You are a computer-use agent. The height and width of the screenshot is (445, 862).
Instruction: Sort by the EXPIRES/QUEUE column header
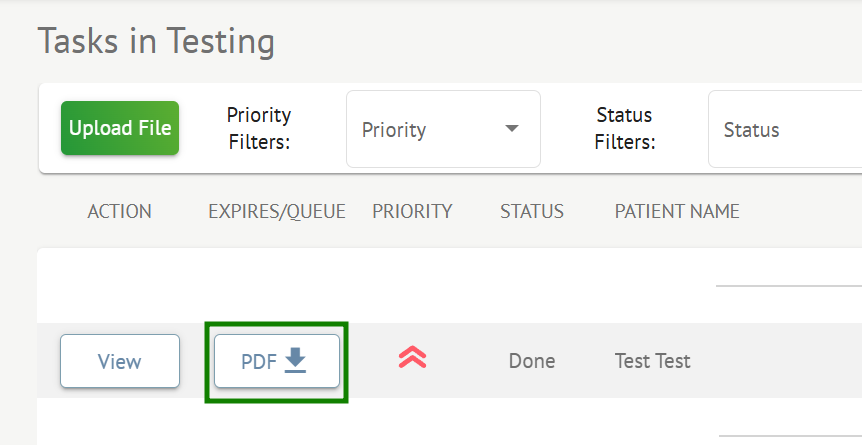coord(277,211)
